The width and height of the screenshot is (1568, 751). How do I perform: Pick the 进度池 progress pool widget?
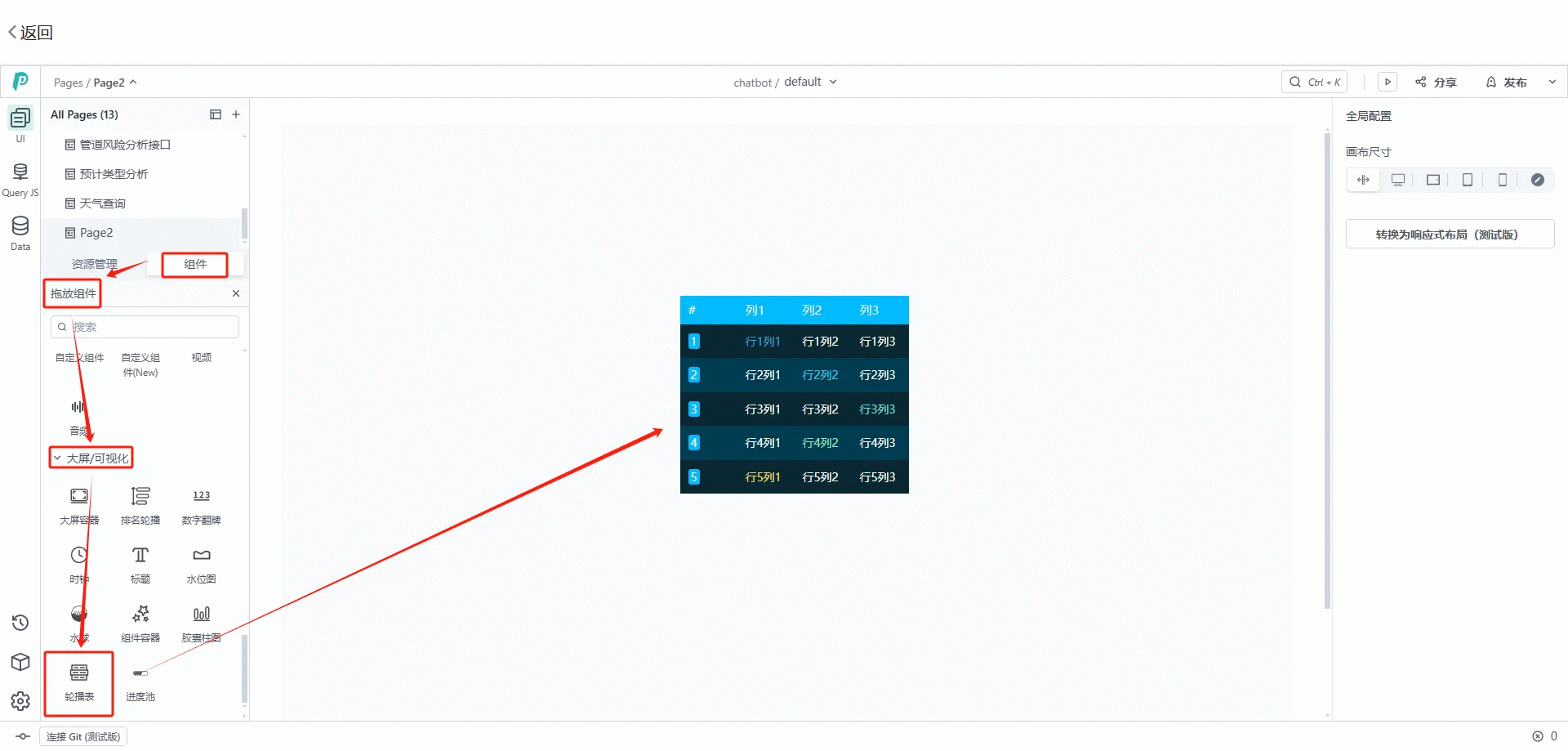pyautogui.click(x=140, y=682)
